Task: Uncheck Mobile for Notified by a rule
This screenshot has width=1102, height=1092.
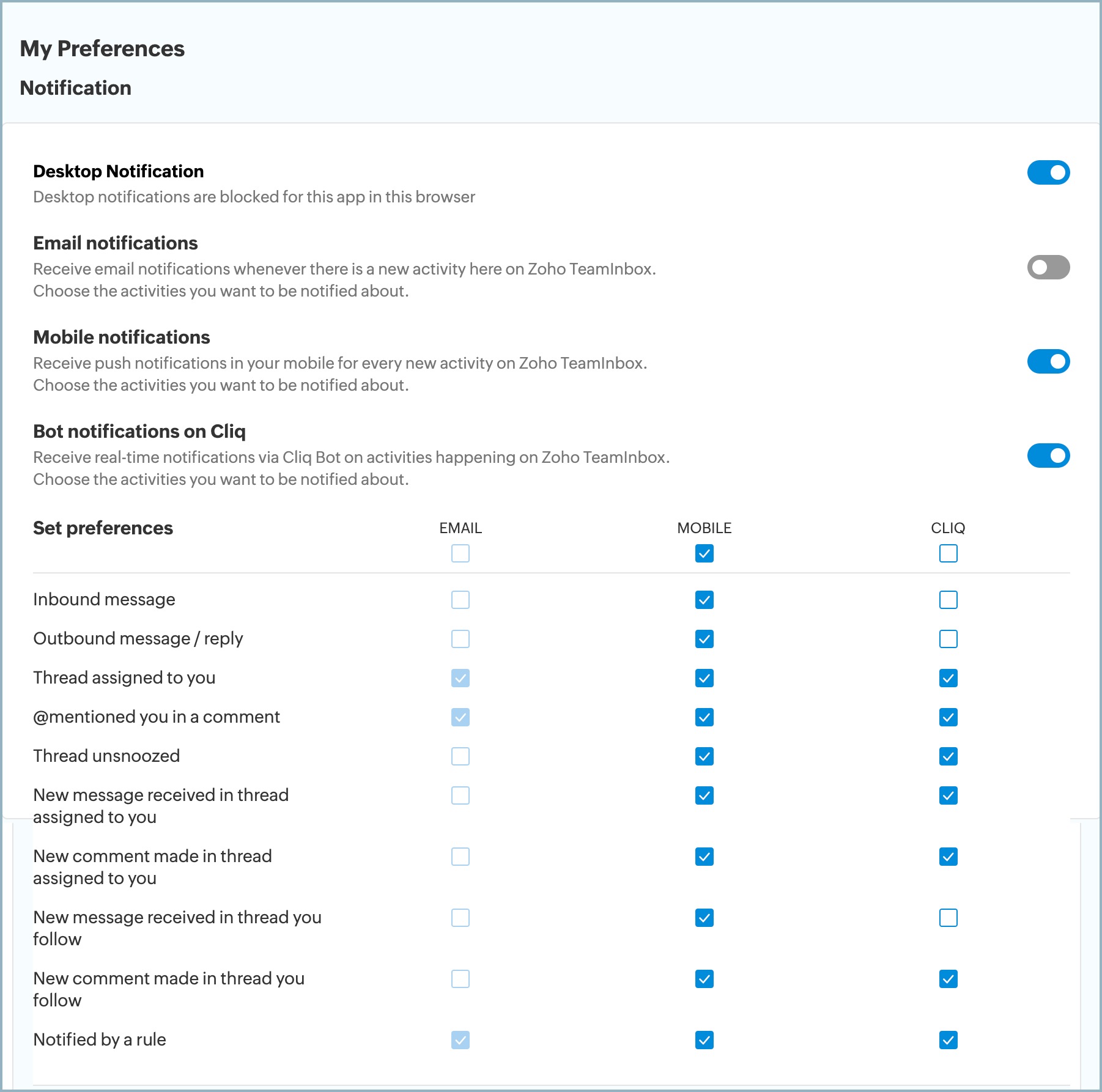Action: [x=704, y=1040]
